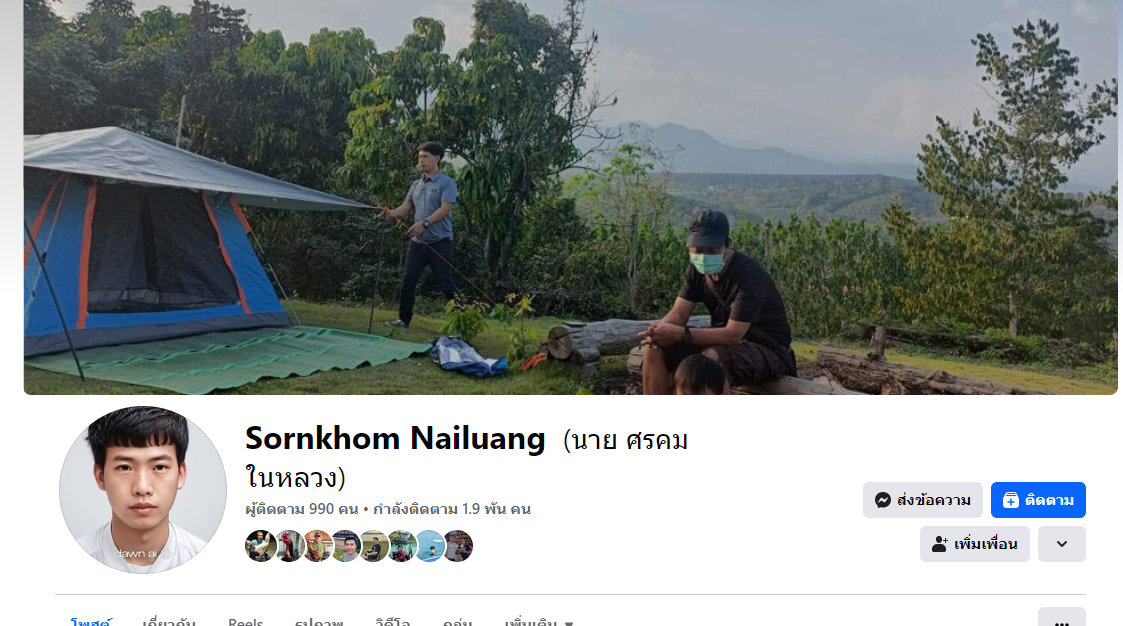Image resolution: width=1123 pixels, height=626 pixels.
Task: Open the วิดีโอ tab
Action: [x=392, y=622]
